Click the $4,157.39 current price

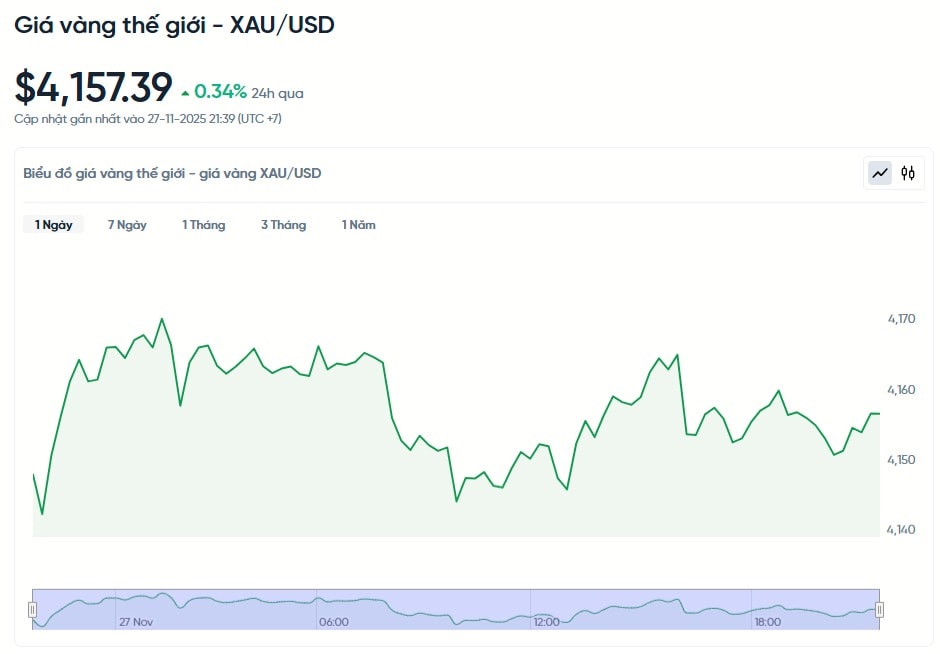tap(93, 88)
